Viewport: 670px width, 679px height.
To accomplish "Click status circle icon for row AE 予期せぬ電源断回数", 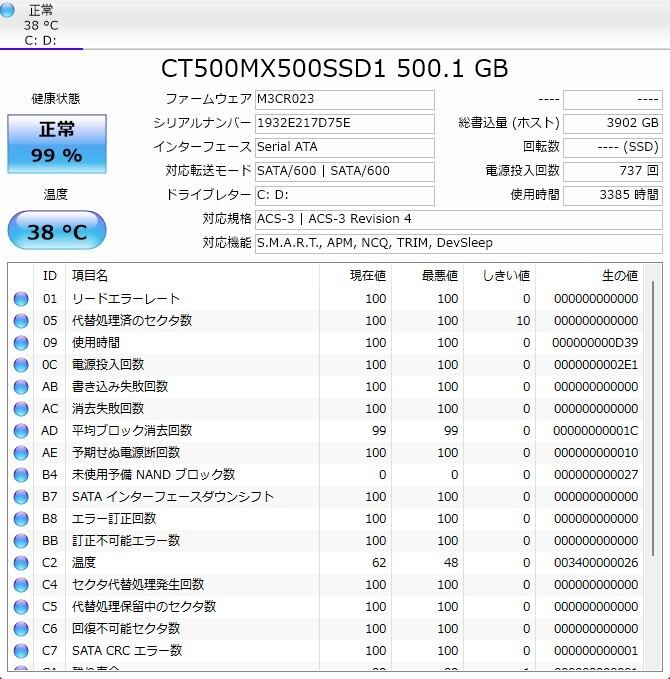I will pyautogui.click(x=21, y=453).
